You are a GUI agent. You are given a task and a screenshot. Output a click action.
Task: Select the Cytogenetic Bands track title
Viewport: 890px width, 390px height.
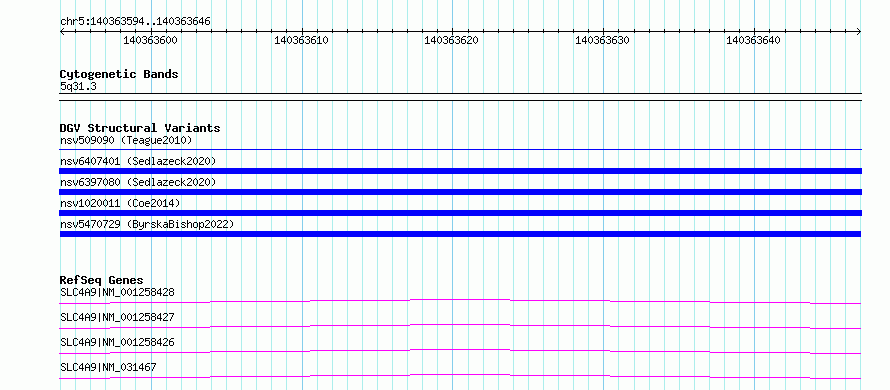(x=119, y=74)
